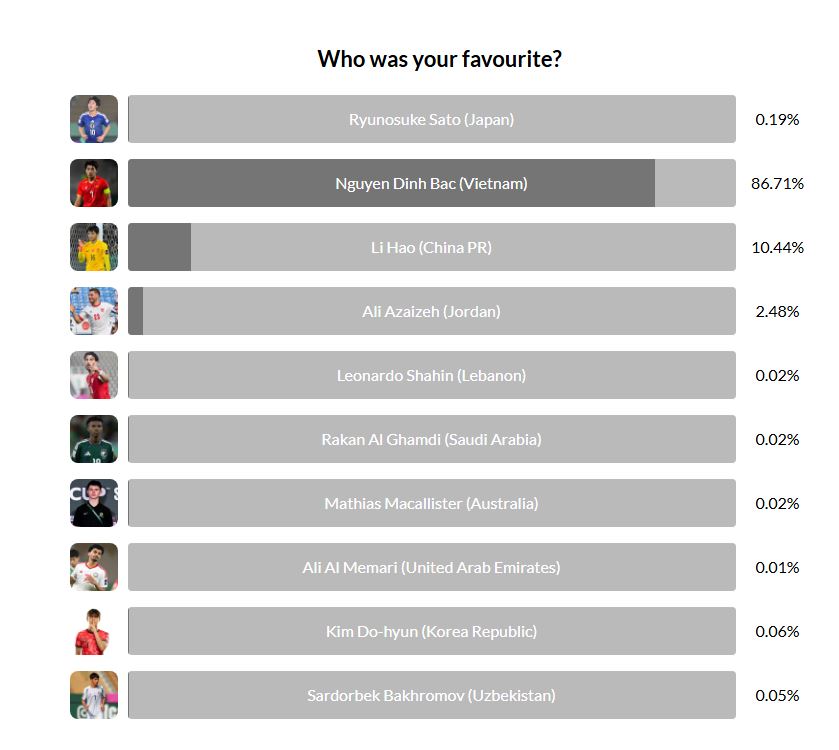Pick Ali Azaizeh (Jordan) poll option

click(431, 311)
